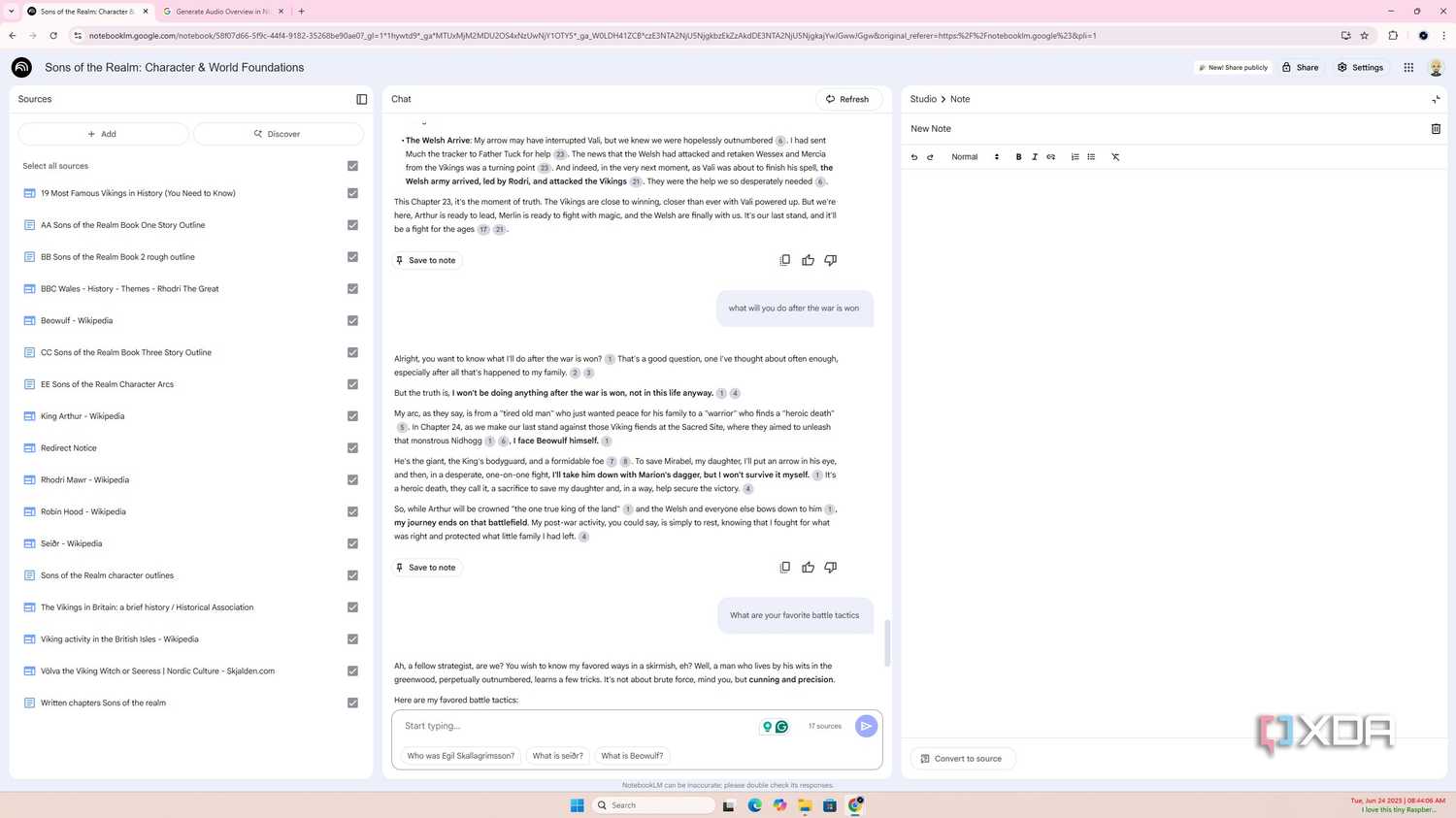Refresh the chat conversation
This screenshot has width=1456, height=818.
(848, 99)
